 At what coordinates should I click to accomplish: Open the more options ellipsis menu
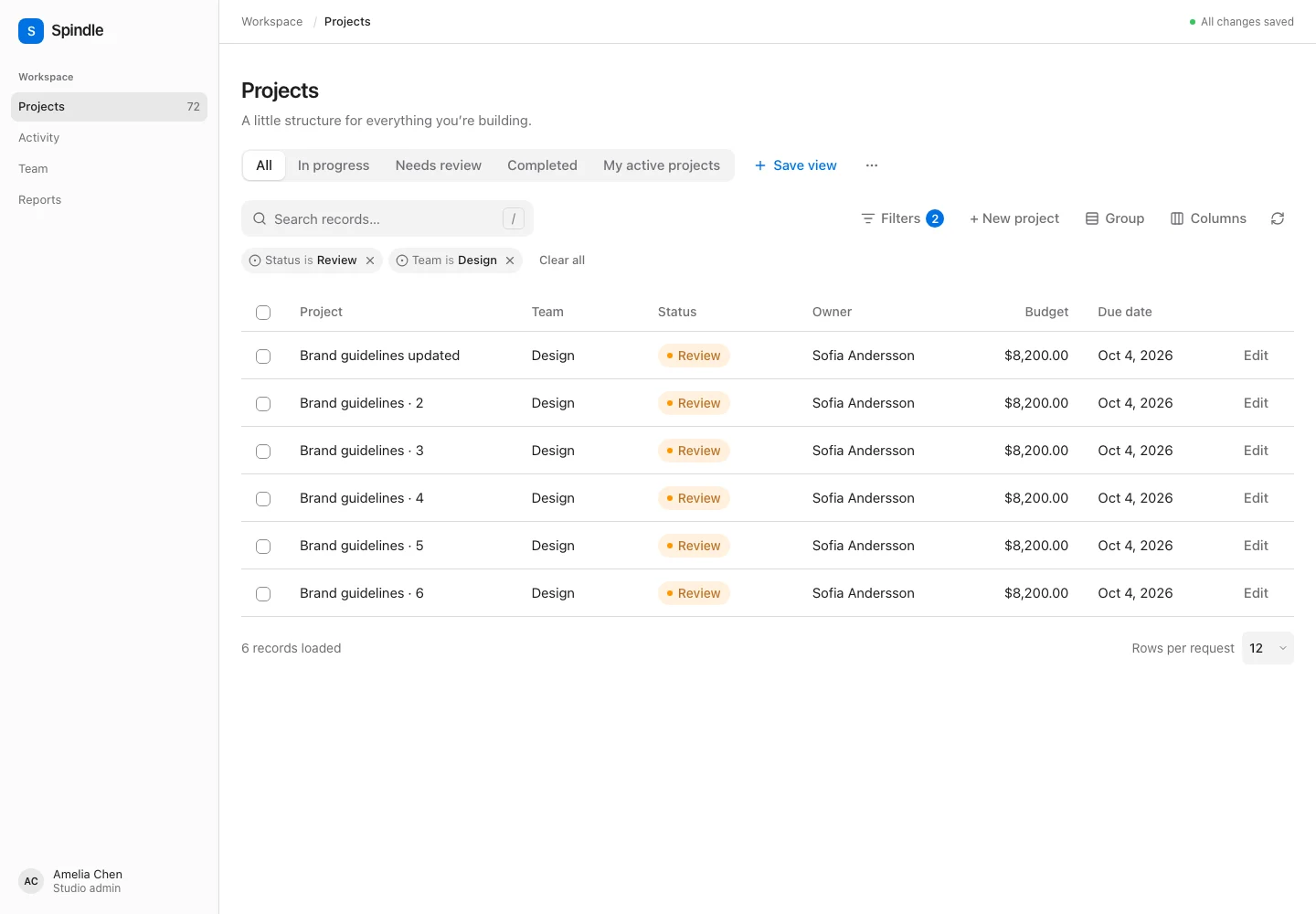coord(872,165)
